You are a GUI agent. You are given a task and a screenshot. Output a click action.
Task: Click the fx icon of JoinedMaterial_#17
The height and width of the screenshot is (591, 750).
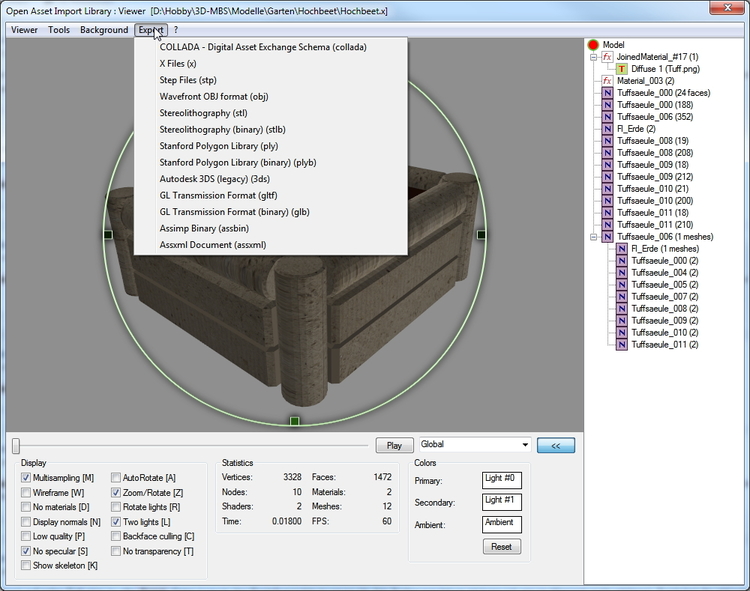click(607, 57)
